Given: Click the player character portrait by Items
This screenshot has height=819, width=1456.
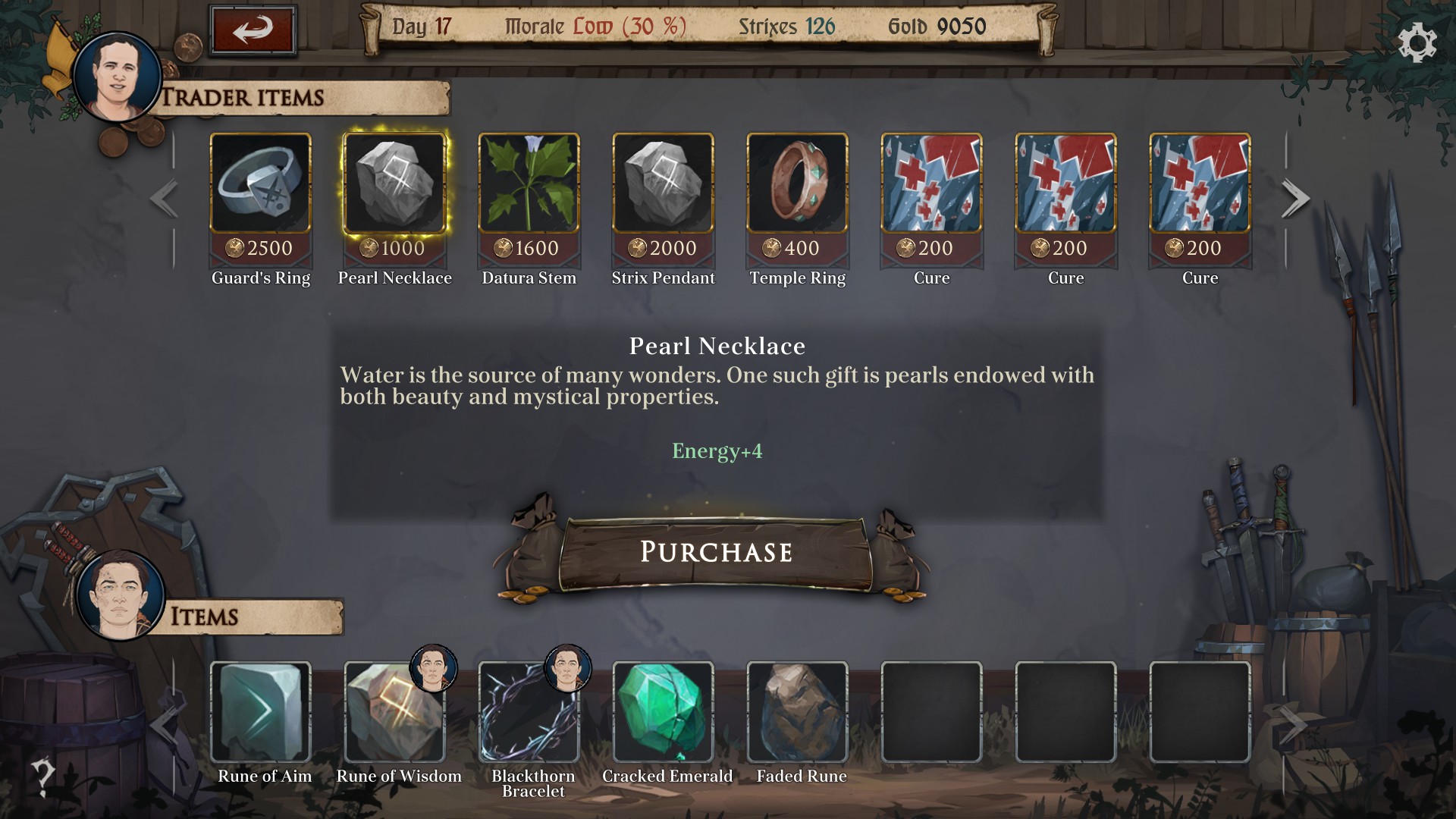Looking at the screenshot, I should click(120, 596).
